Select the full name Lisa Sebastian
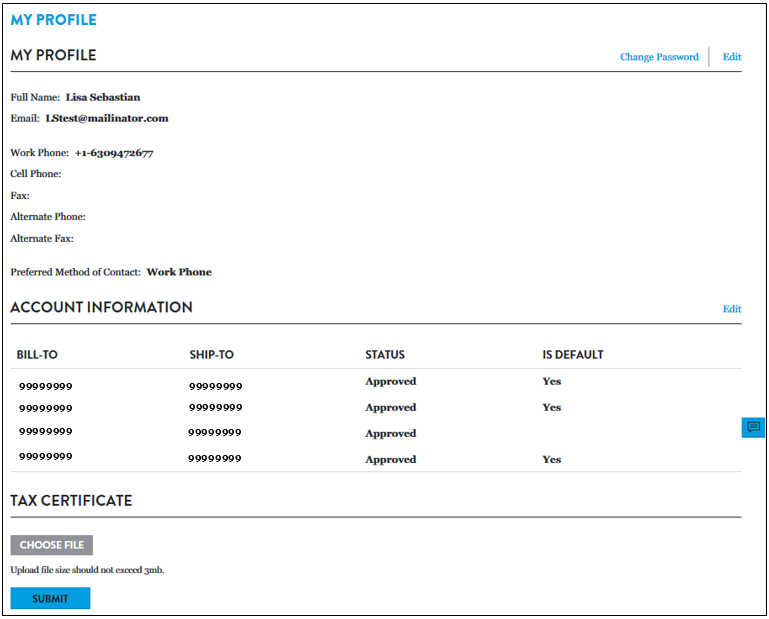Screen dimensions: 769x619 pyautogui.click(x=103, y=97)
